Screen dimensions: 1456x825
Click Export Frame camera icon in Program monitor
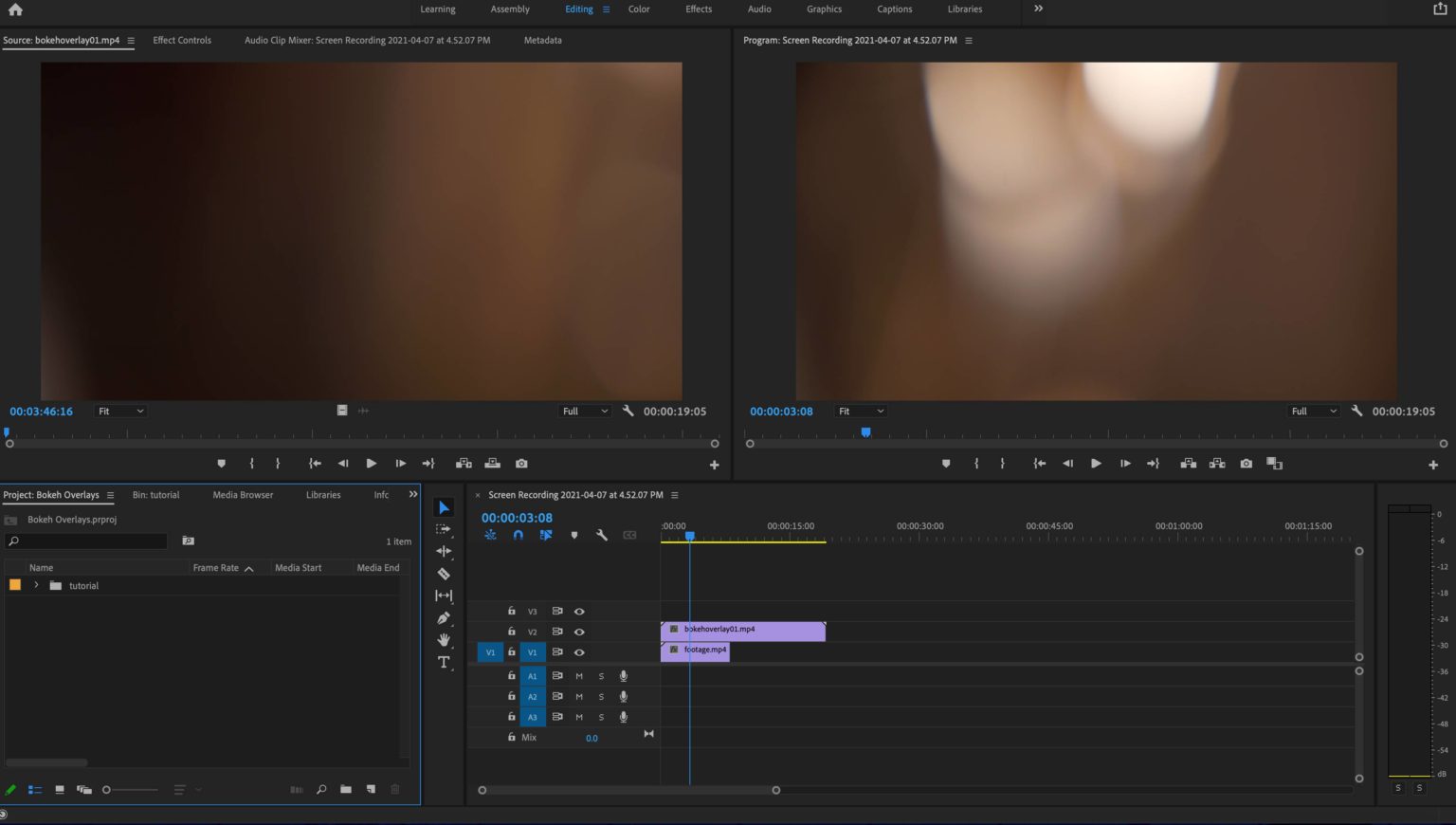[x=1246, y=464]
